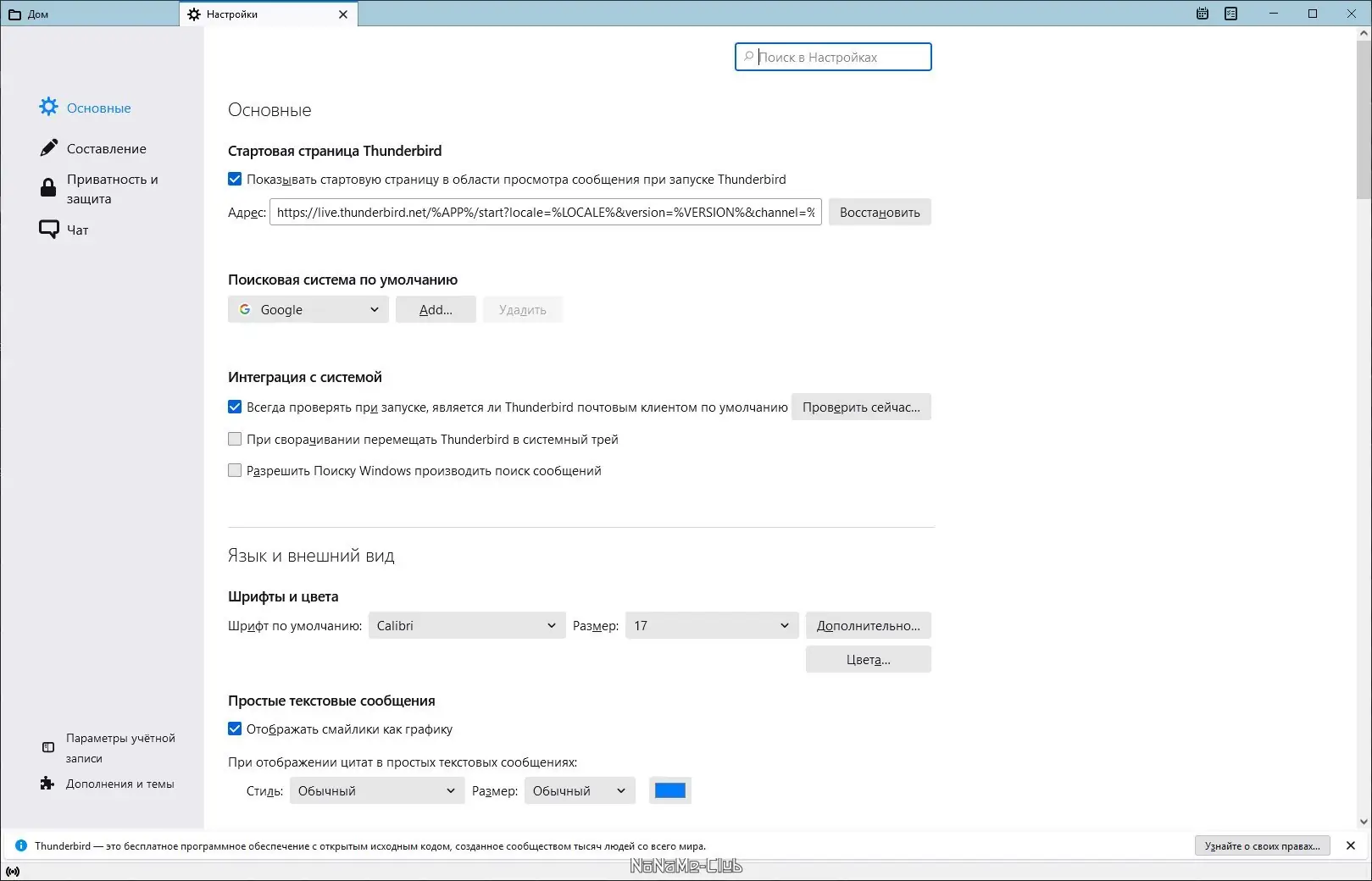
Task: Click the gear icon beside Основные
Action: click(x=49, y=107)
